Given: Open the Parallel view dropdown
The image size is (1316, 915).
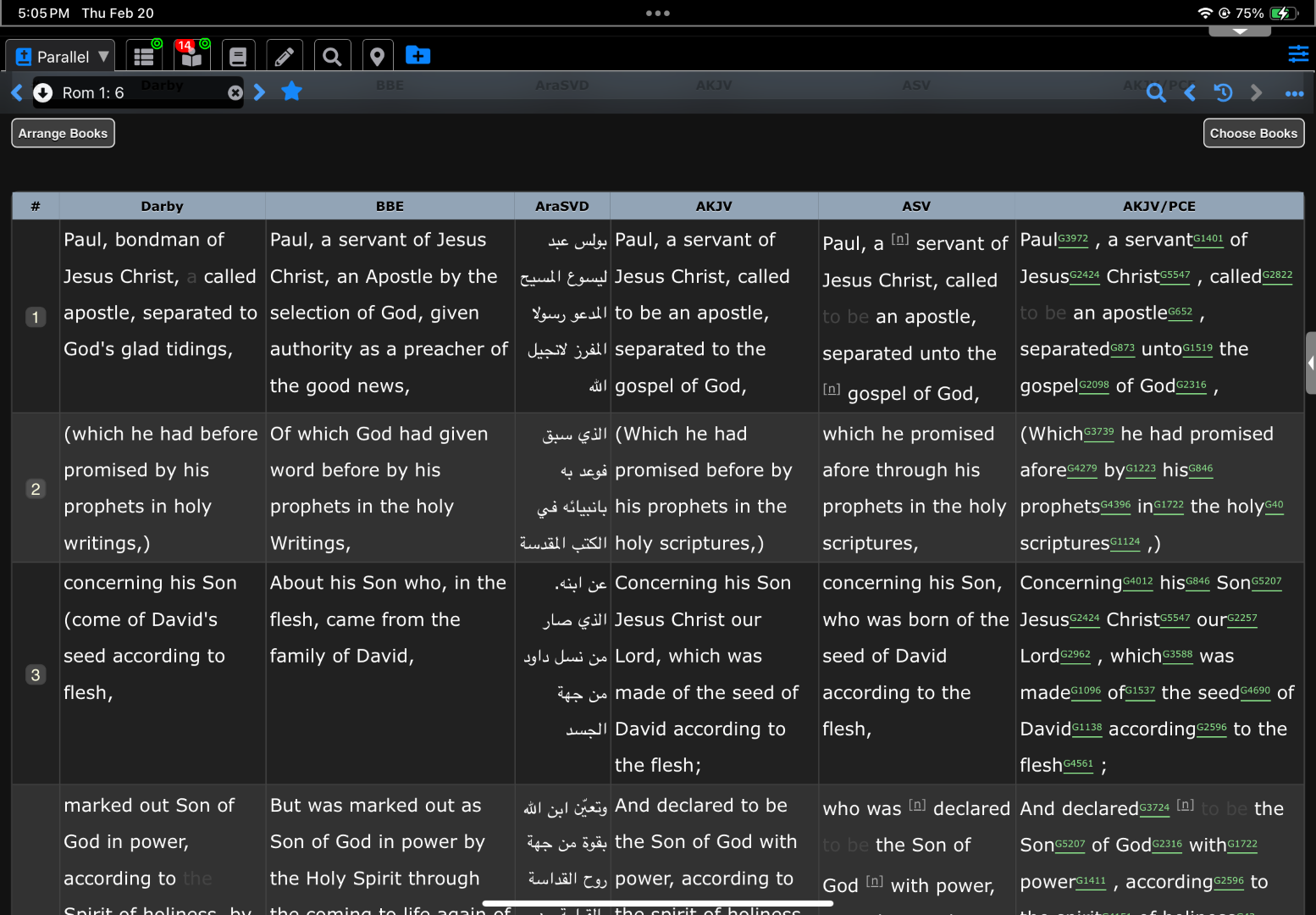Looking at the screenshot, I should [x=62, y=57].
